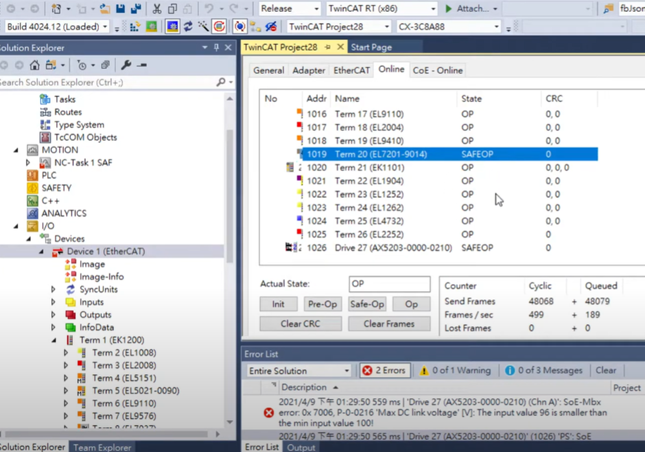Click the Outputs folder icon in the tree
The width and height of the screenshot is (645, 452).
pos(70,315)
